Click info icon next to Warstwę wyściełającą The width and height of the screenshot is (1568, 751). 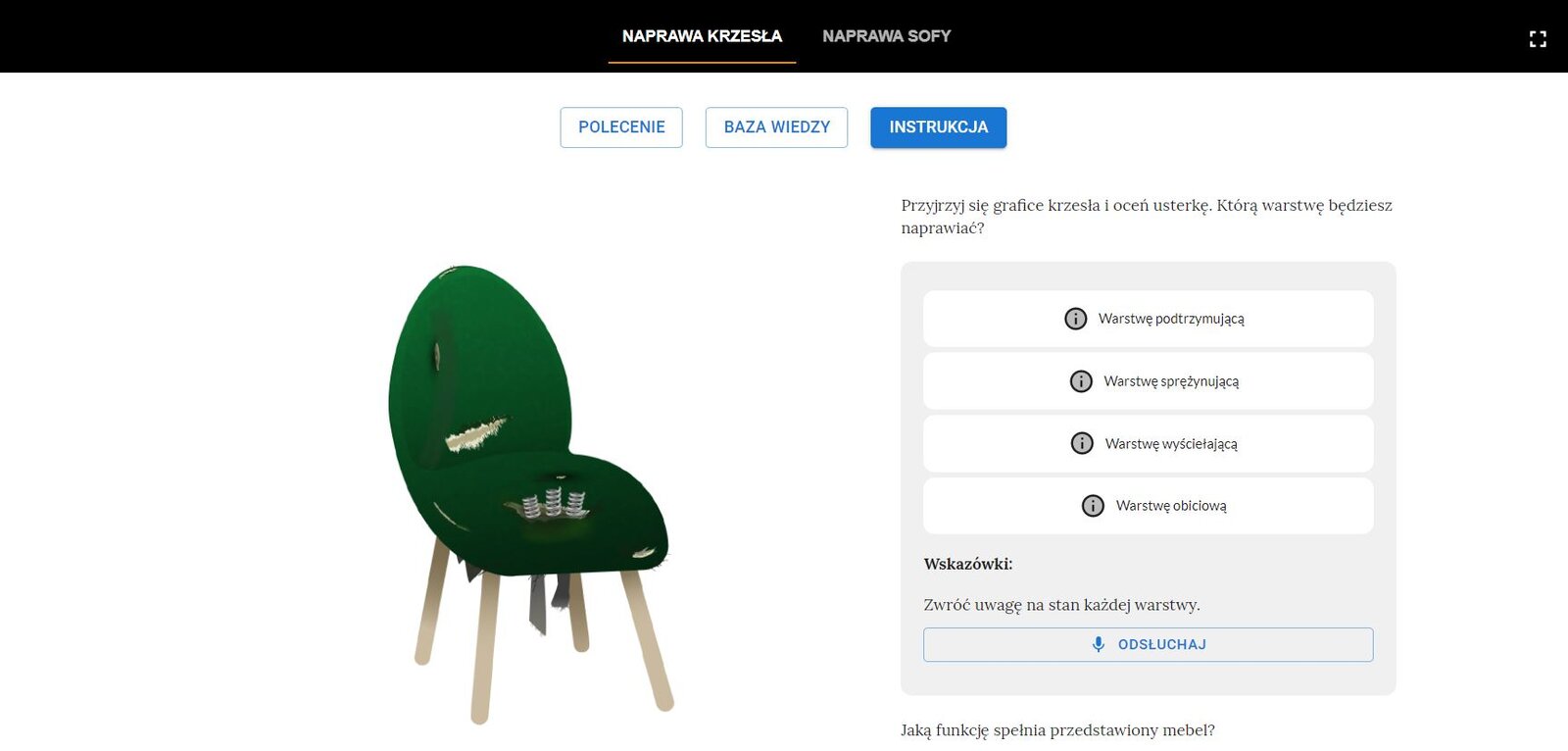click(1082, 443)
